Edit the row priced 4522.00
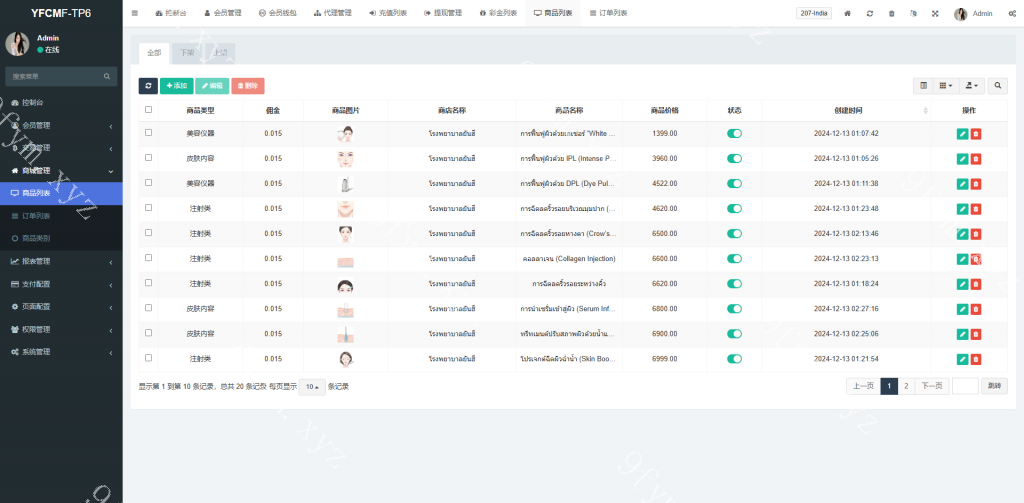Viewport: 1024px width, 503px height. tap(962, 184)
